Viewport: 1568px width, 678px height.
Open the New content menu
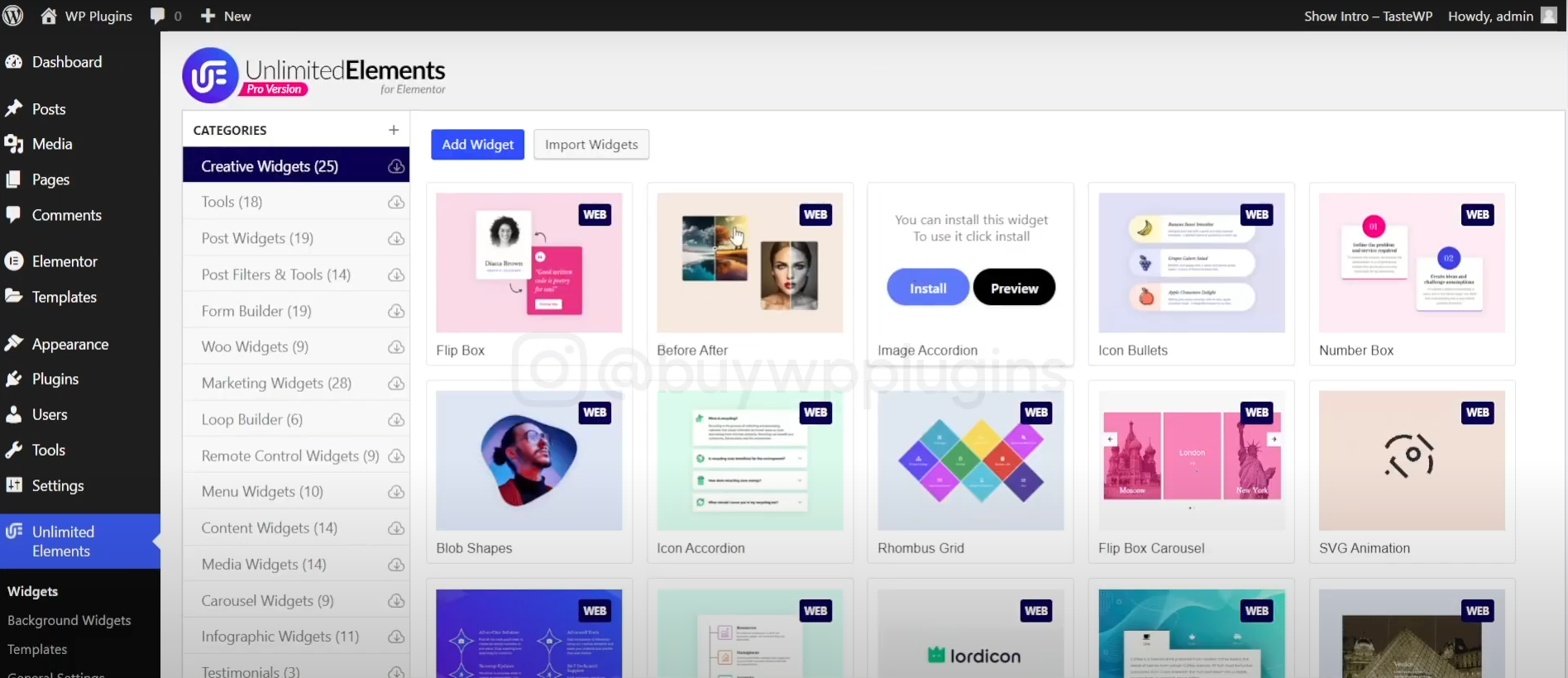[x=226, y=16]
